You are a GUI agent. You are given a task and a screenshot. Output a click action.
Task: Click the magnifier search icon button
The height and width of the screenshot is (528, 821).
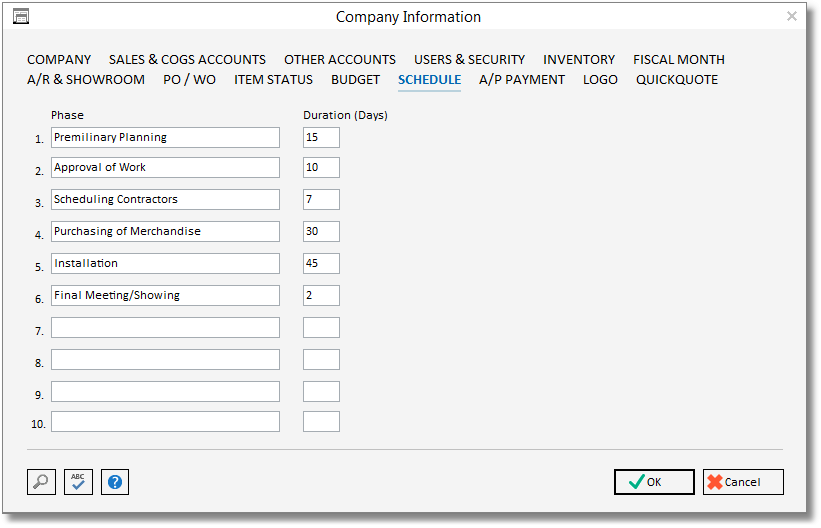coord(41,482)
